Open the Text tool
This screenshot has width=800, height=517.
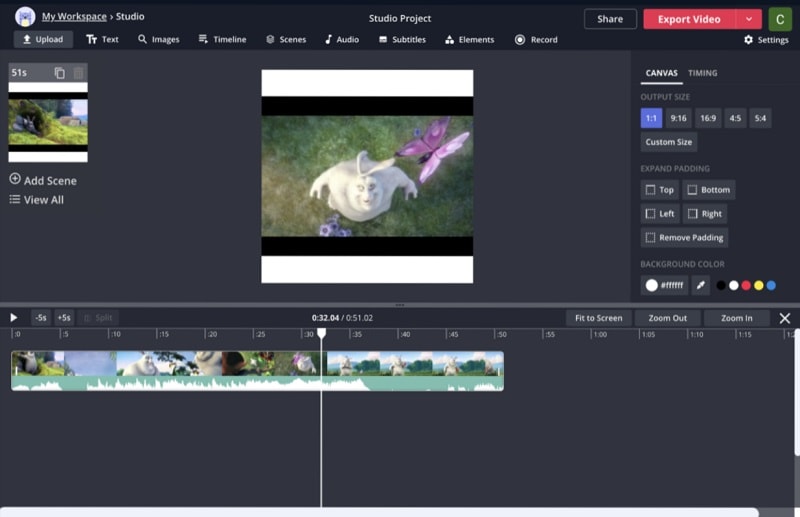[102, 39]
